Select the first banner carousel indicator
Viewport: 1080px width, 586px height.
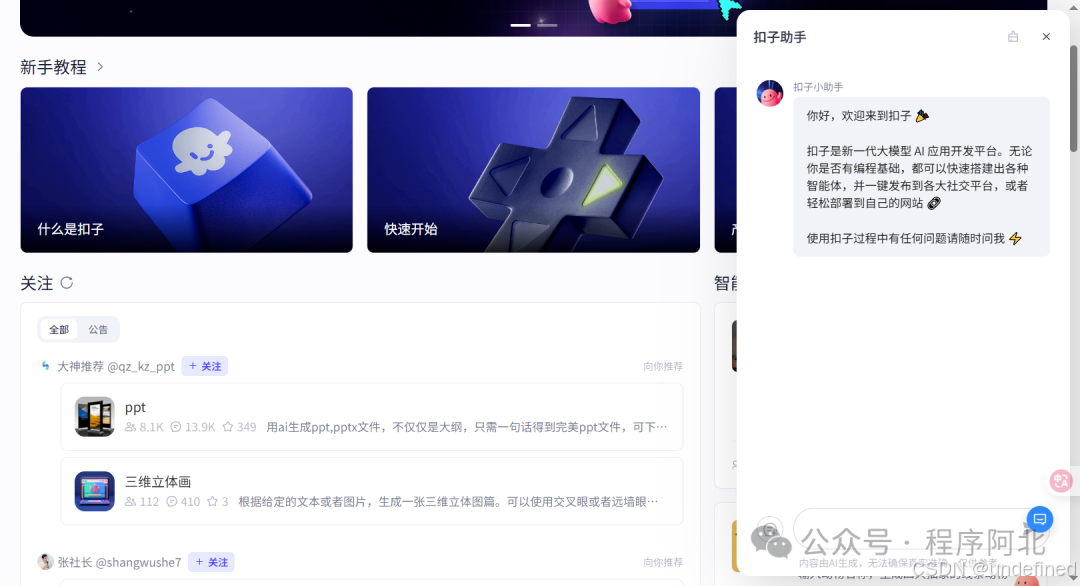[521, 25]
